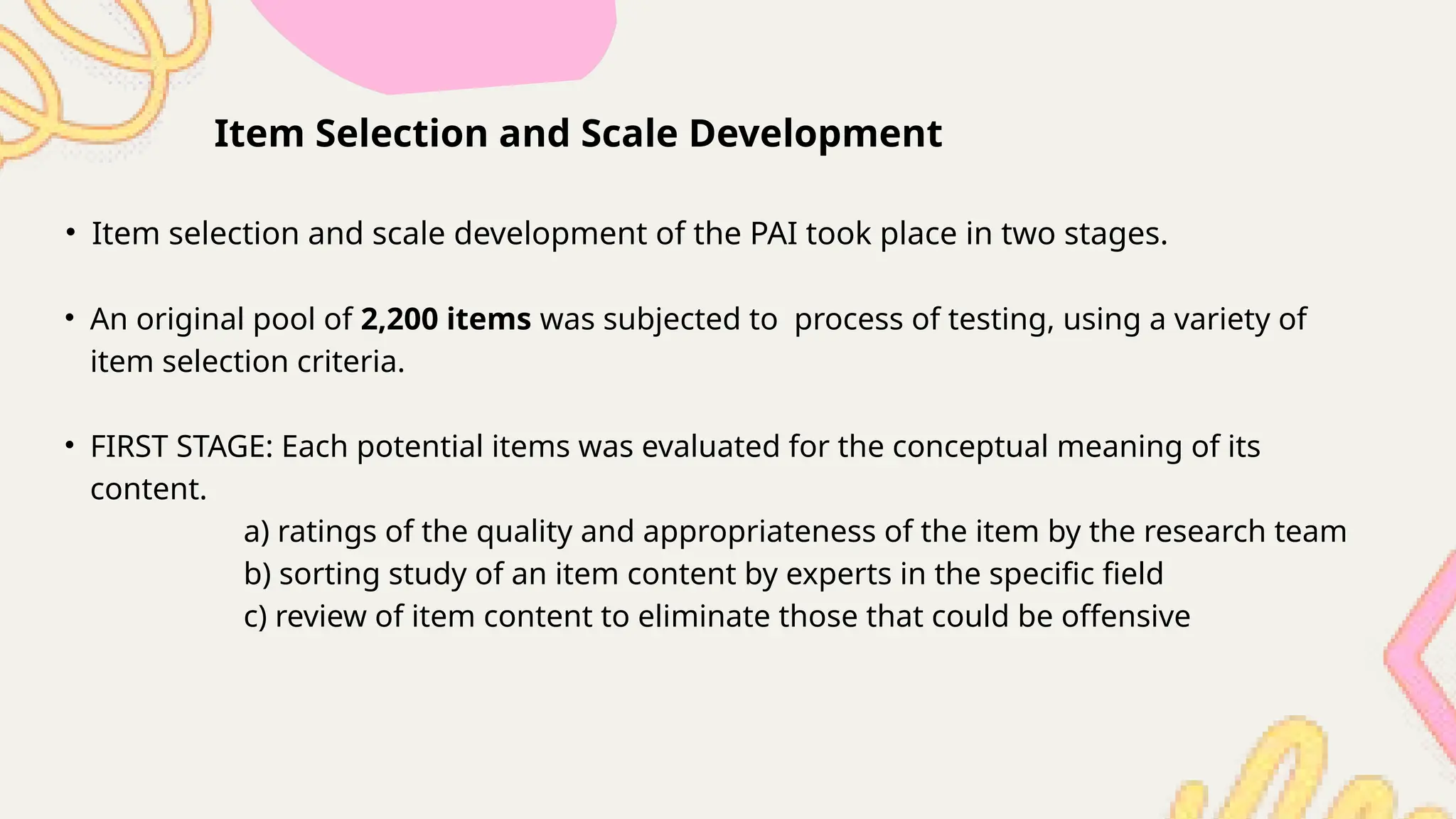1456x819 pixels.
Task: Click the bullet dot before 'An original pool'
Action: (69, 318)
